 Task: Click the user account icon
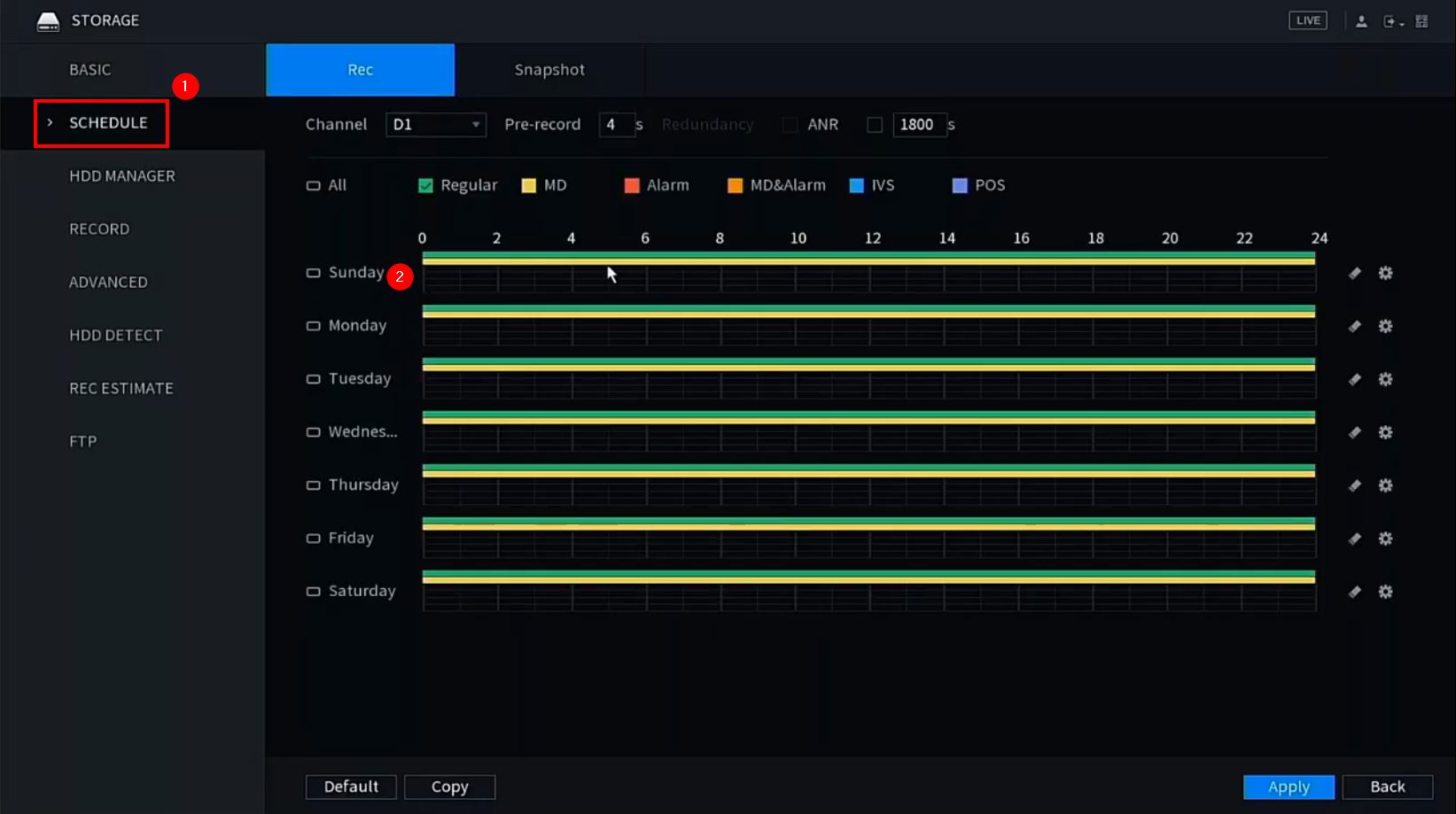(1361, 21)
